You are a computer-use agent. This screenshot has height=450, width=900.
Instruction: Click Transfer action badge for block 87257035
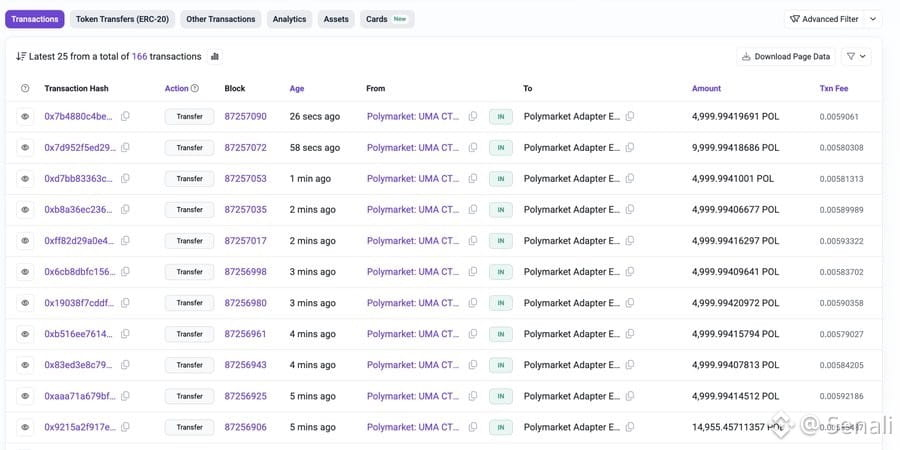coord(189,210)
